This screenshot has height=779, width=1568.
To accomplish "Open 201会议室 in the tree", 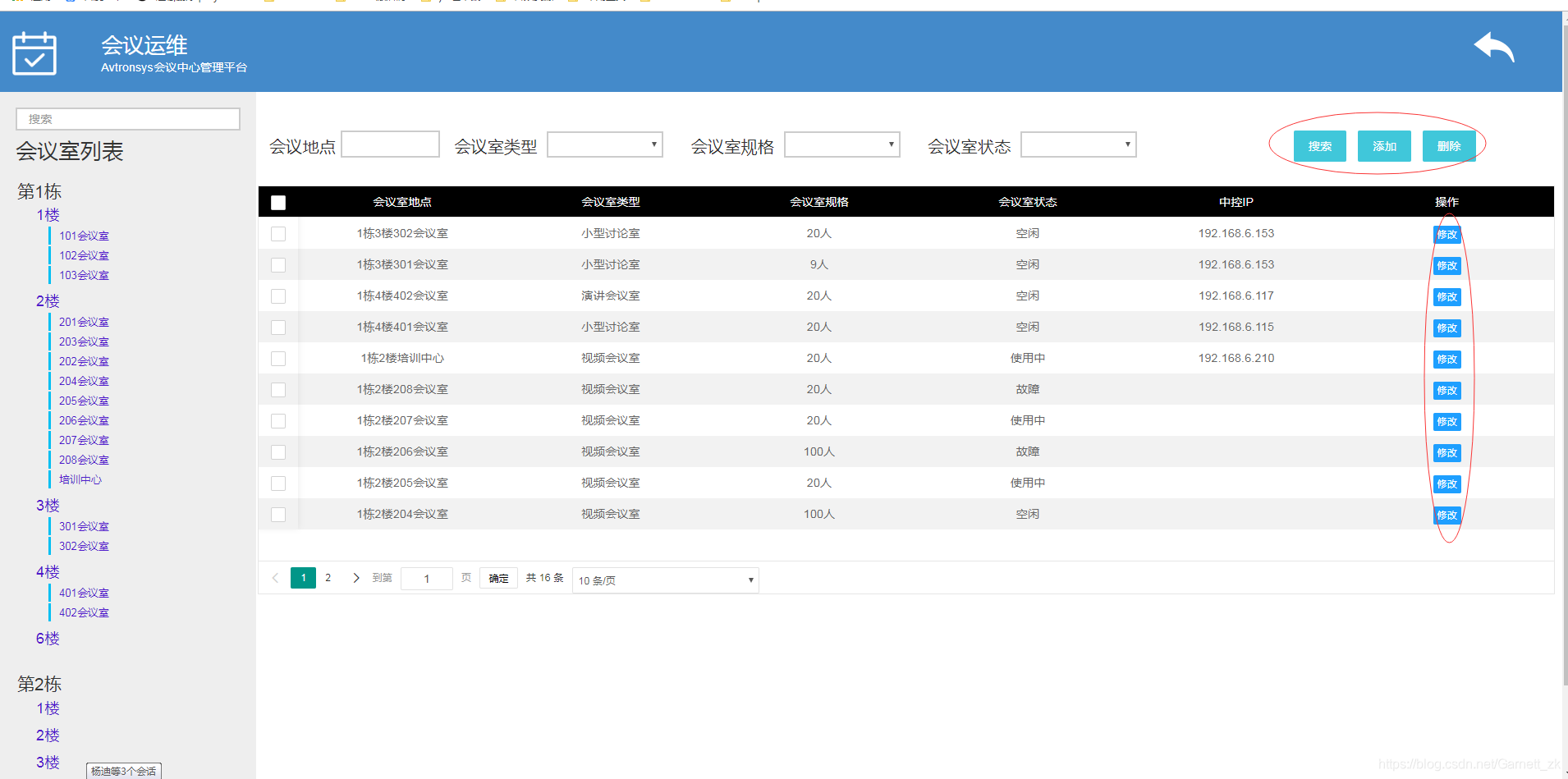I will tap(84, 322).
